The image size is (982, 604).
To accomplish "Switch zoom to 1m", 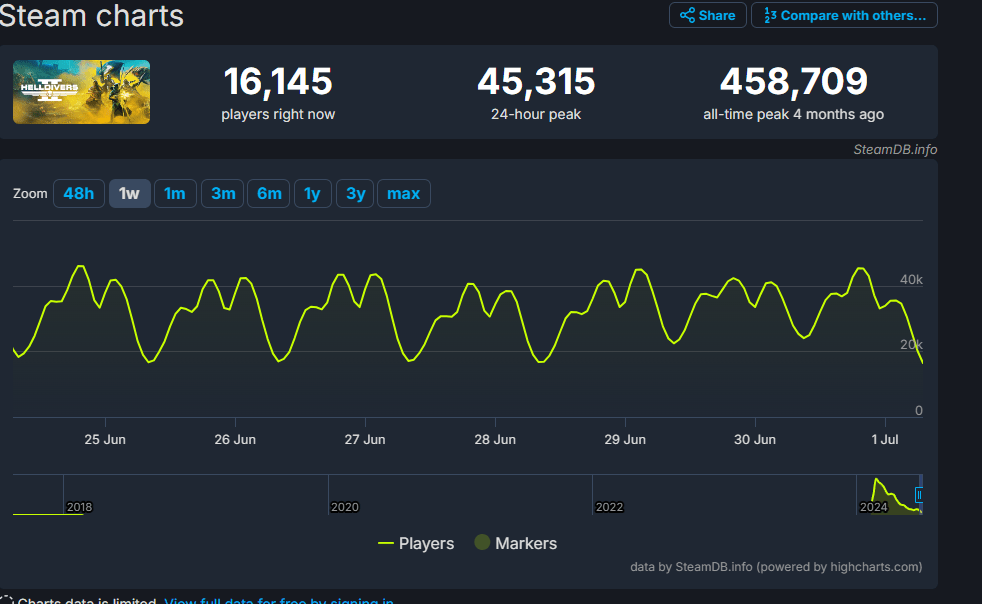I will 175,194.
